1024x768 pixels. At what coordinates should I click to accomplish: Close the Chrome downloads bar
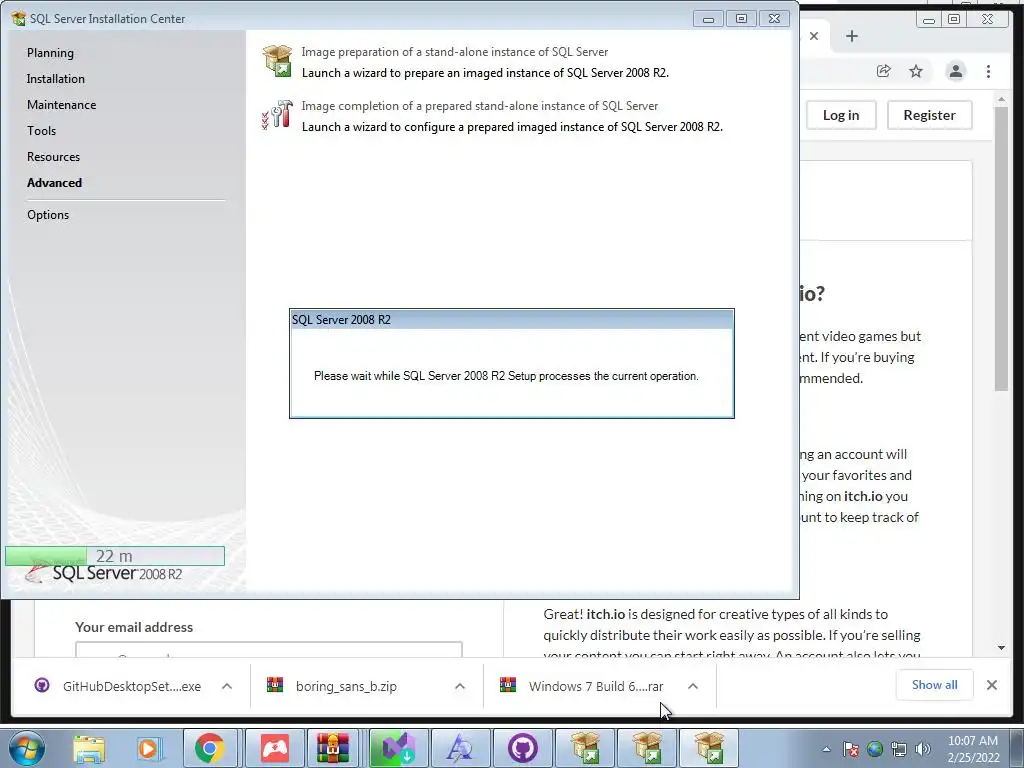coord(991,685)
